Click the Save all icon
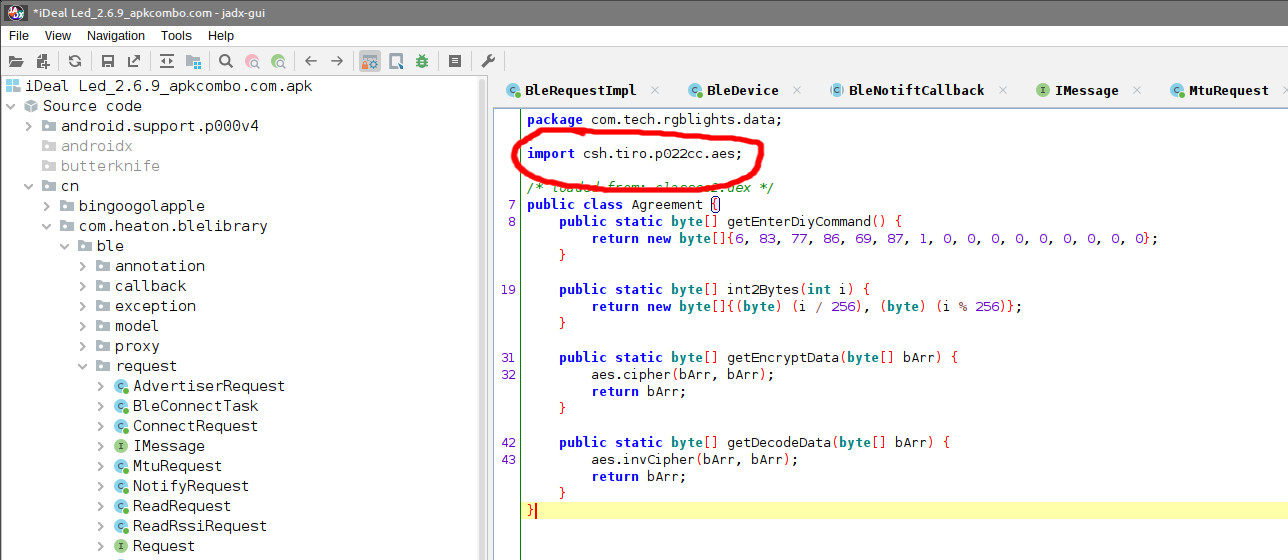The width and height of the screenshot is (1288, 560). (108, 61)
